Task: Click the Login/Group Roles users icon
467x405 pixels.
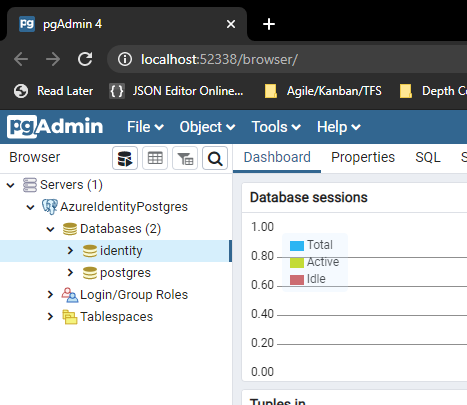Action: coord(69,295)
